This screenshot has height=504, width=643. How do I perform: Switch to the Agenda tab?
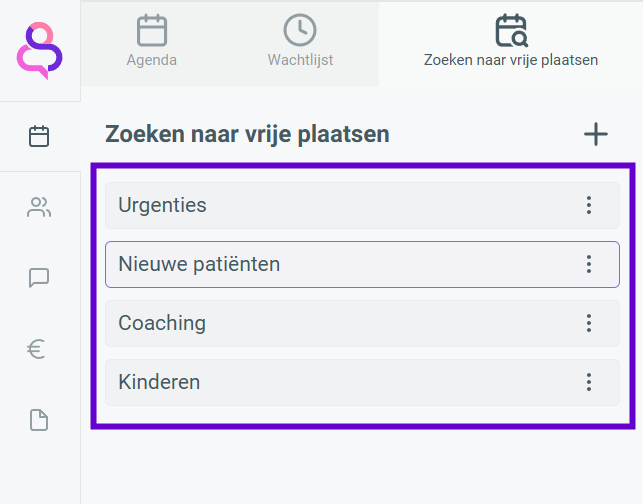click(x=152, y=43)
